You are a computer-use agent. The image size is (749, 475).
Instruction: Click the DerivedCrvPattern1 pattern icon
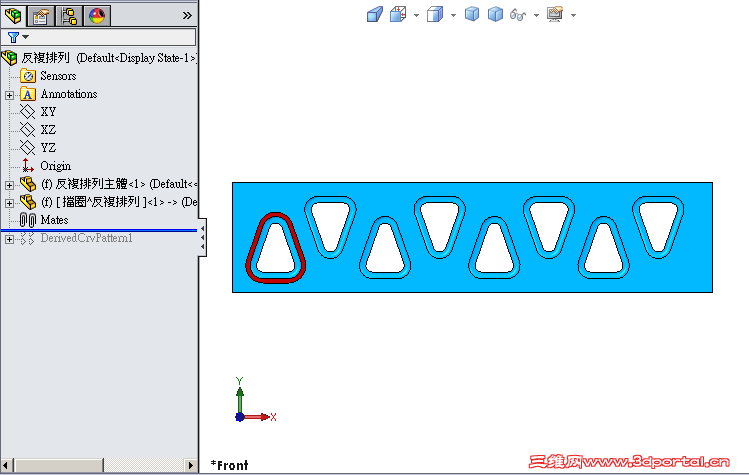tap(28, 238)
